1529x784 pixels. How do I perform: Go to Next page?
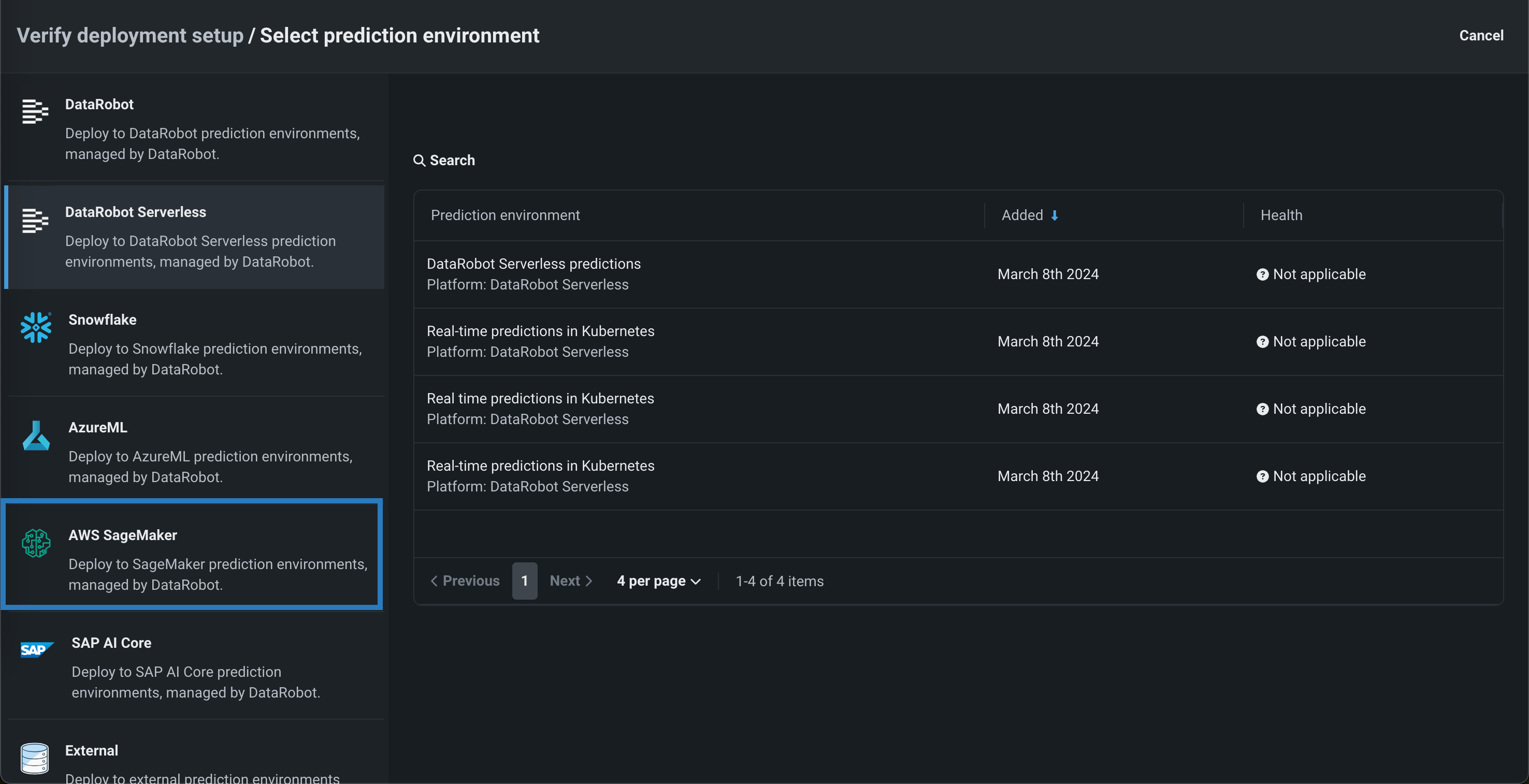pos(570,581)
